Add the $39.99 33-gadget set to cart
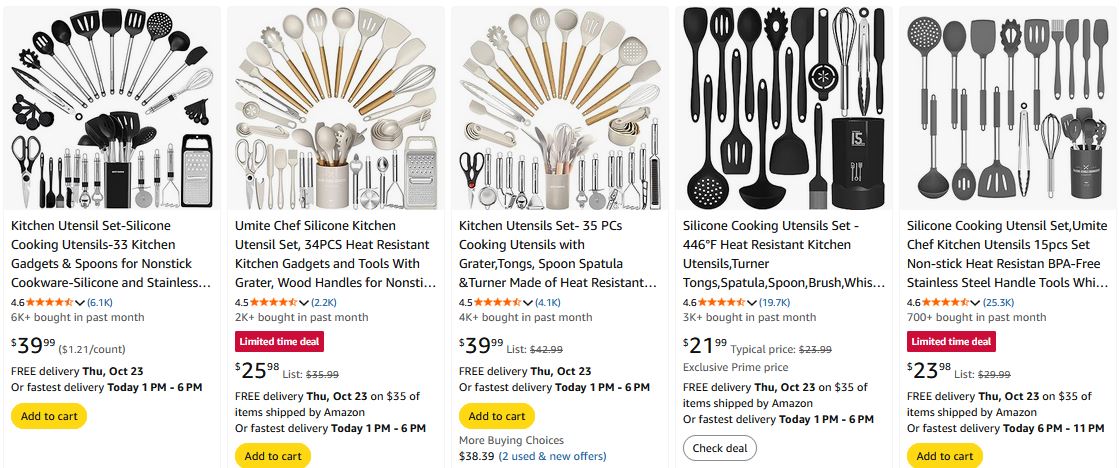Image resolution: width=1119 pixels, height=468 pixels. pyautogui.click(x=49, y=416)
